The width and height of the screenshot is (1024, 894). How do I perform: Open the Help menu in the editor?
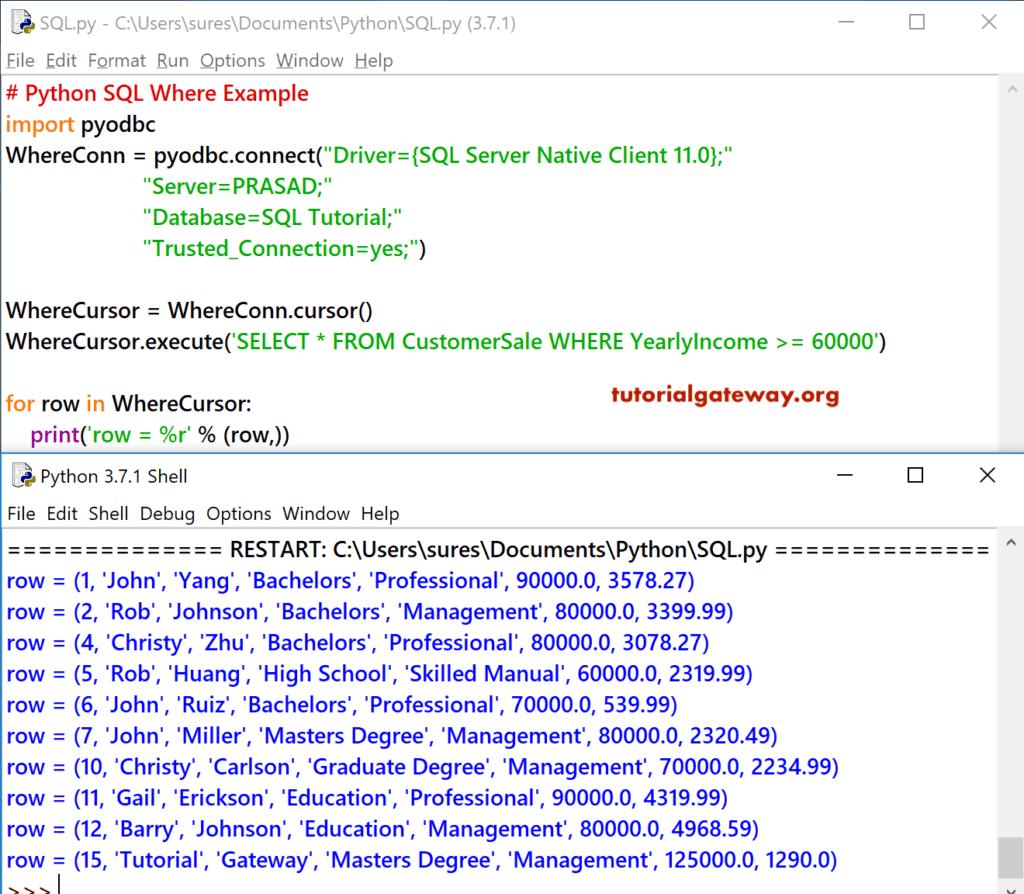coord(373,60)
